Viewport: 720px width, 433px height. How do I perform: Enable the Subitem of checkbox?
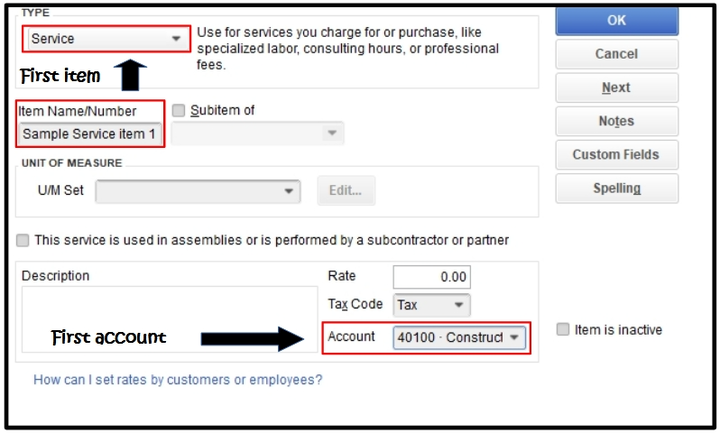click(x=179, y=111)
